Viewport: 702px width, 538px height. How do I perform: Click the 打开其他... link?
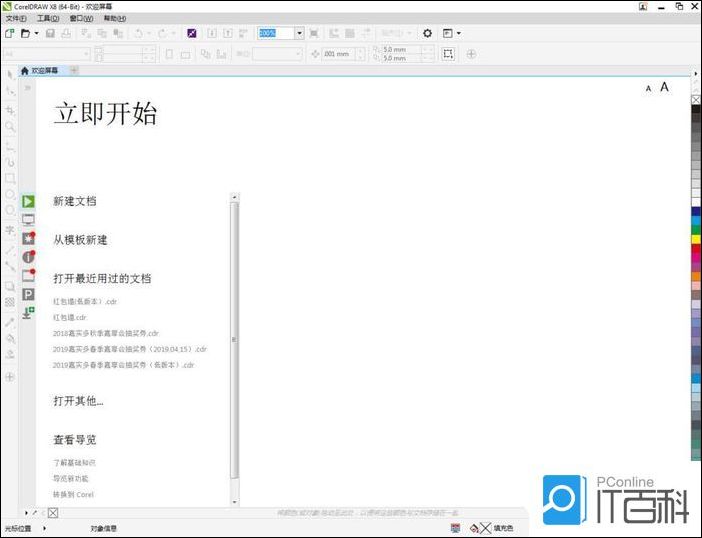tap(78, 401)
